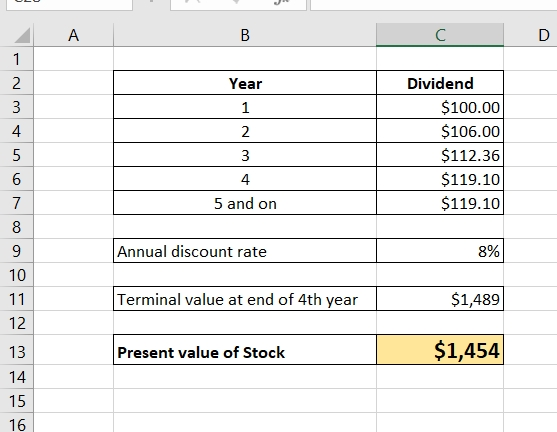
Task: Select row 13 header
Action: click(x=17, y=350)
